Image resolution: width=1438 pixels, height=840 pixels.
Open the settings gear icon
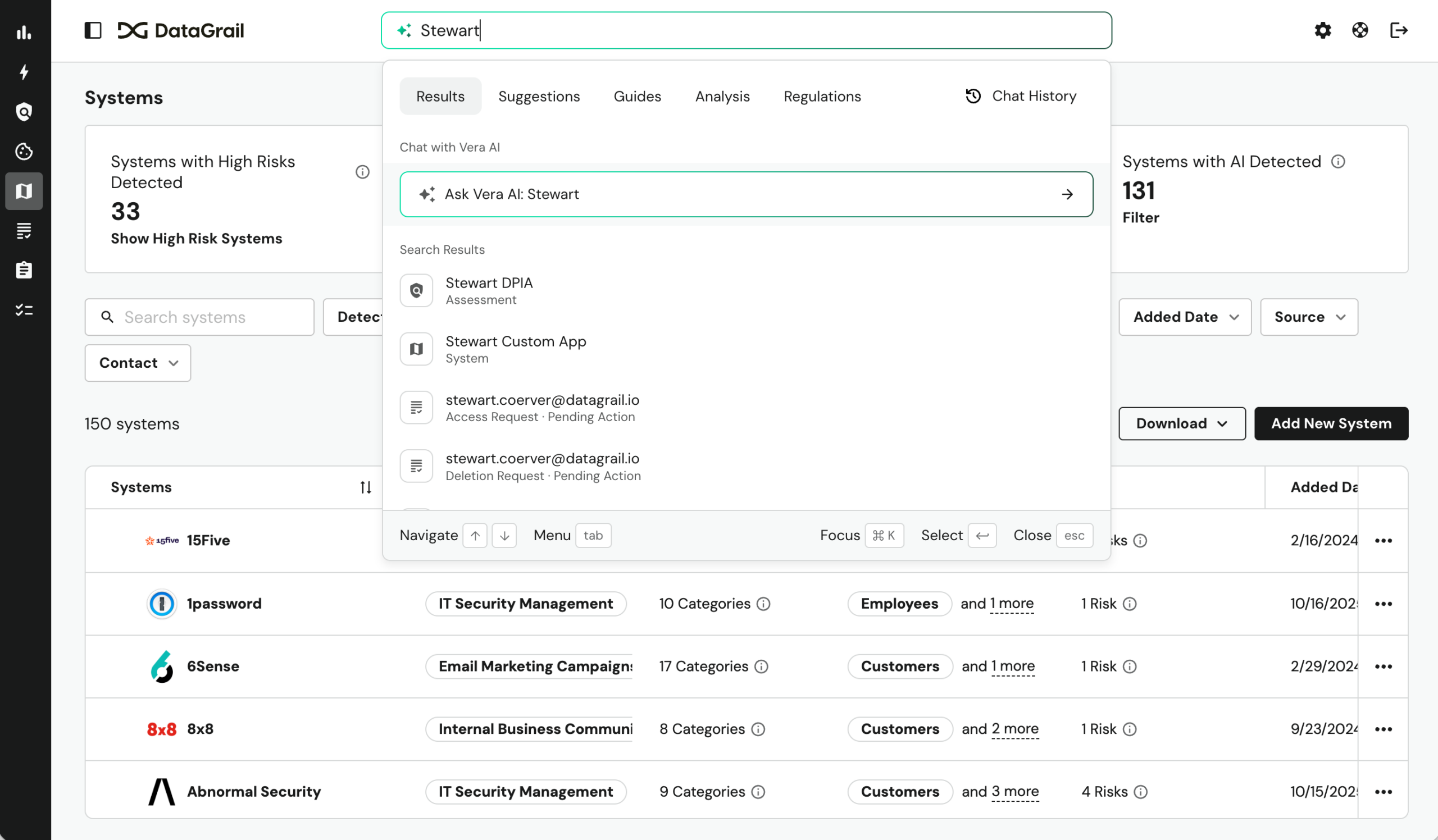tap(1322, 30)
